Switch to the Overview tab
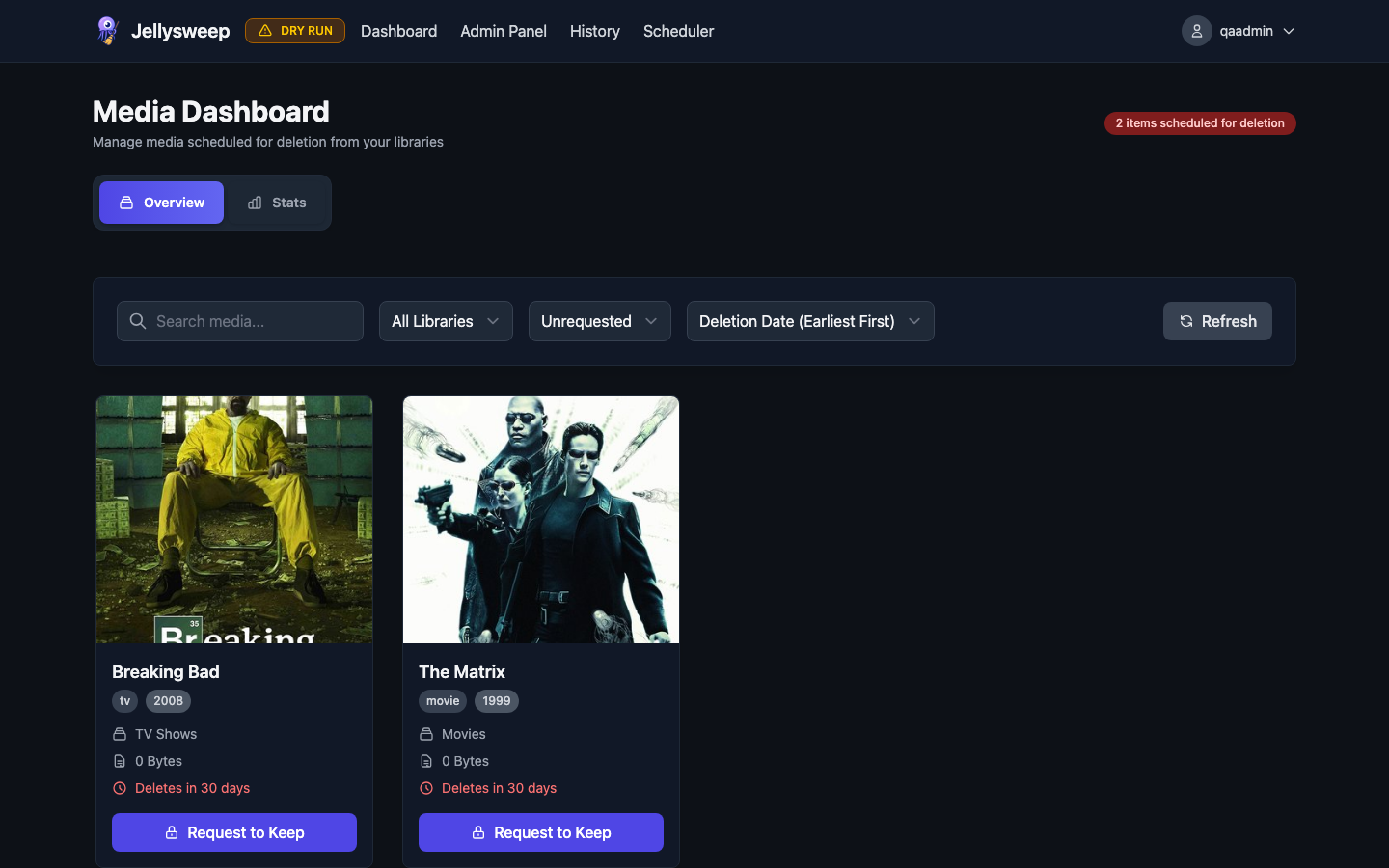This screenshot has width=1389, height=868. tap(161, 203)
